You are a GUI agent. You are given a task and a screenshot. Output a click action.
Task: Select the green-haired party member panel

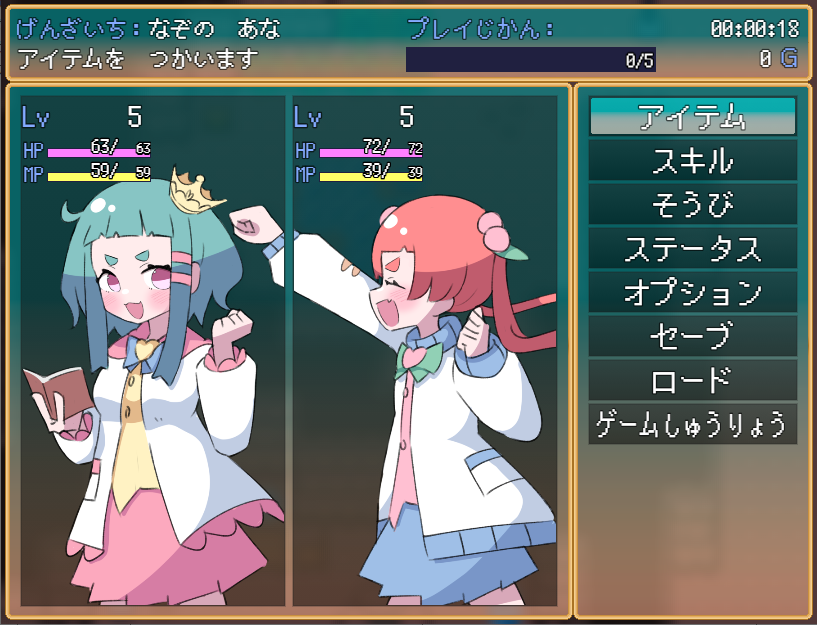click(x=153, y=351)
